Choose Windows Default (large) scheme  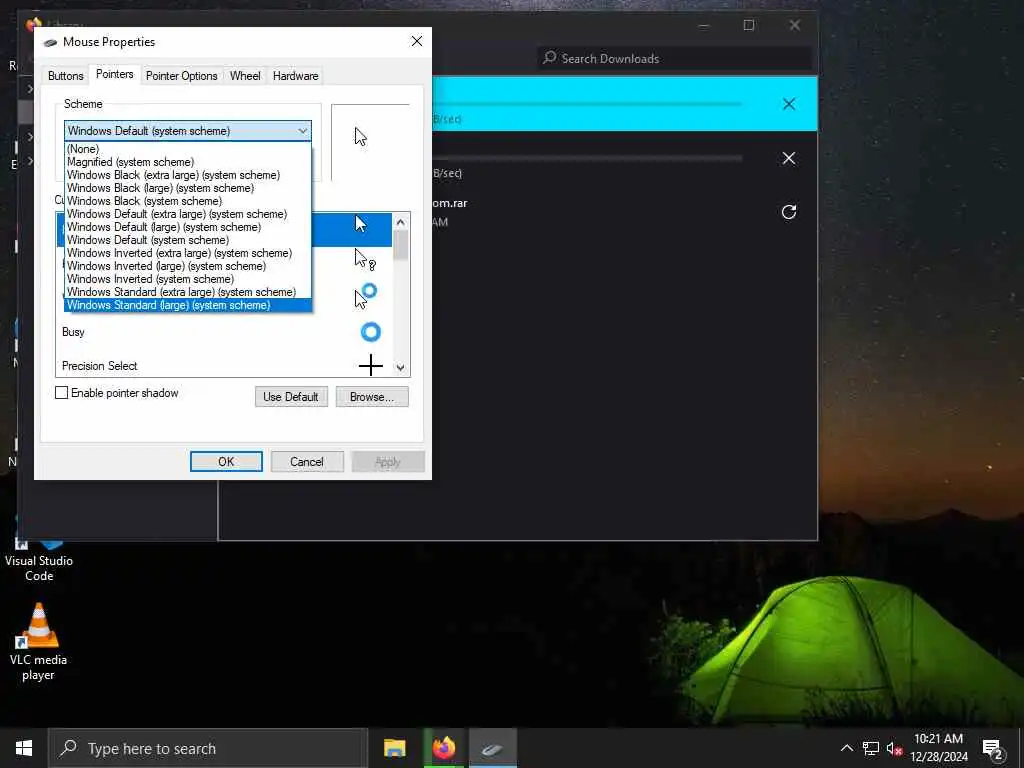pos(188,227)
